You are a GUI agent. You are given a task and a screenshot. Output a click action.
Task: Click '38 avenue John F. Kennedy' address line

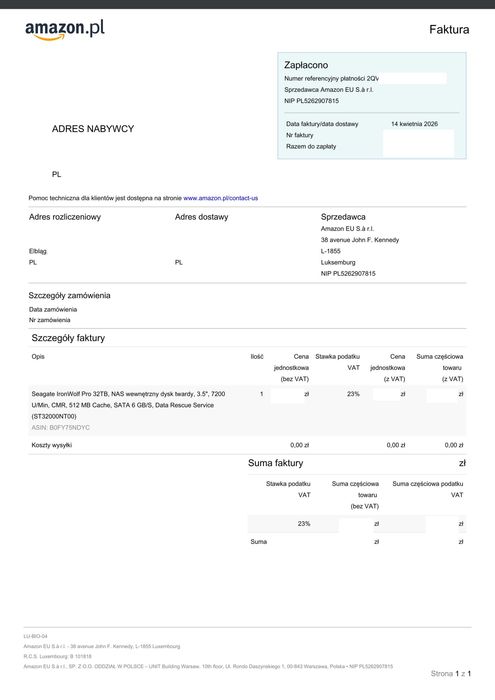[360, 240]
